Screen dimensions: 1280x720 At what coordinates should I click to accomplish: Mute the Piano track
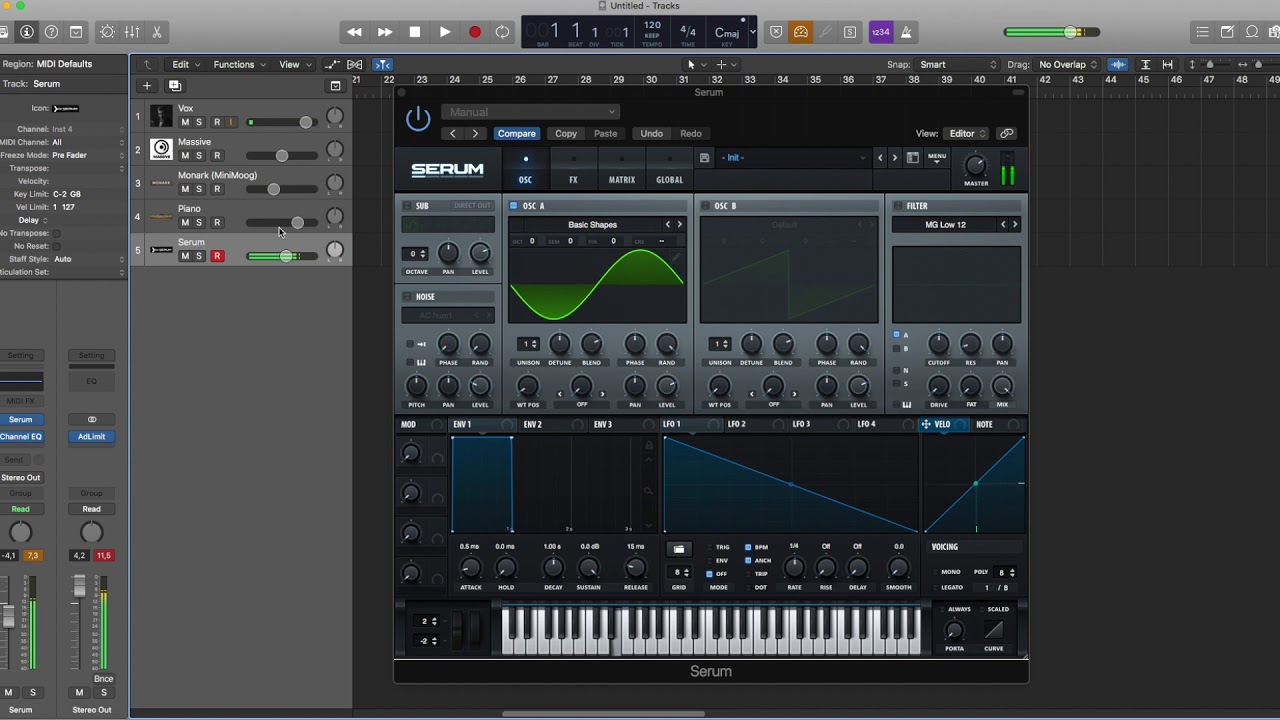tap(184, 223)
